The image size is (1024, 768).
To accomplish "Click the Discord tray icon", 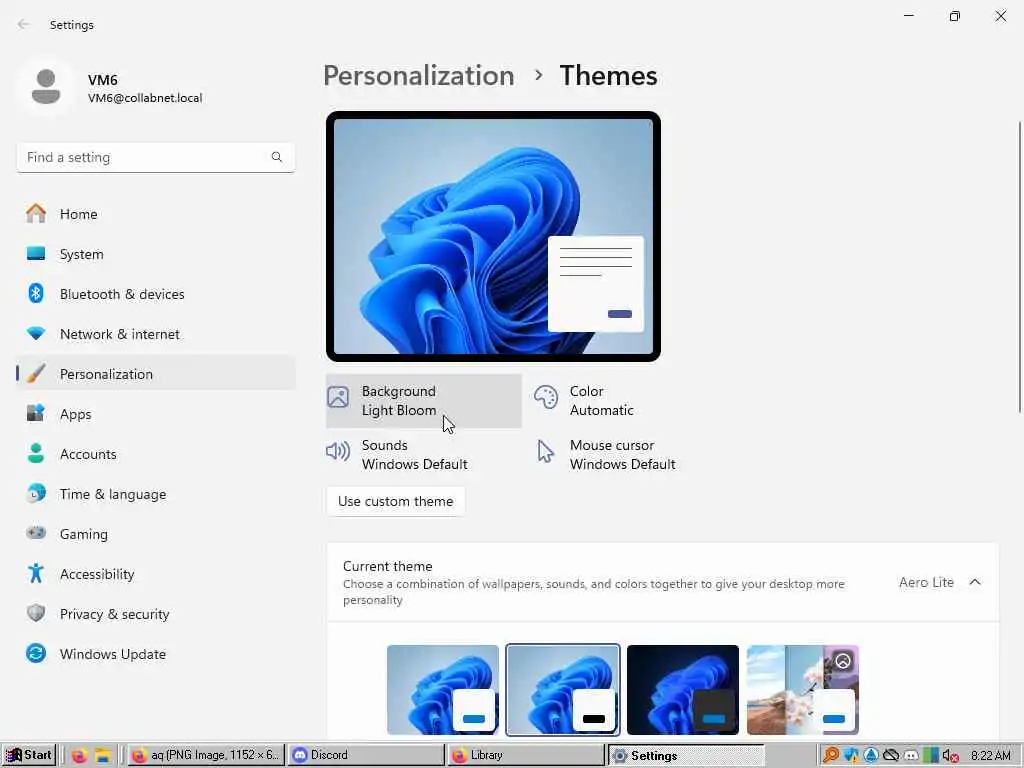I will point(910,756).
